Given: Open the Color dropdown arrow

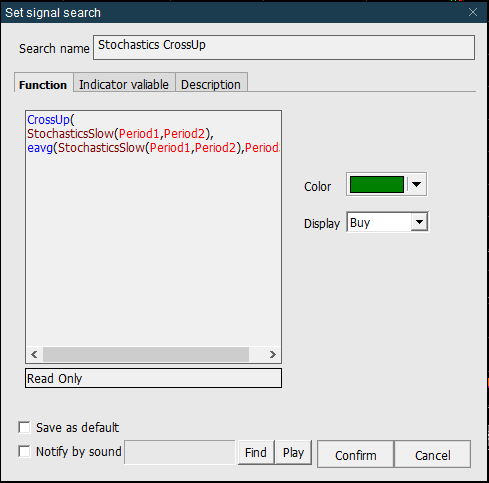Looking at the screenshot, I should click(416, 184).
